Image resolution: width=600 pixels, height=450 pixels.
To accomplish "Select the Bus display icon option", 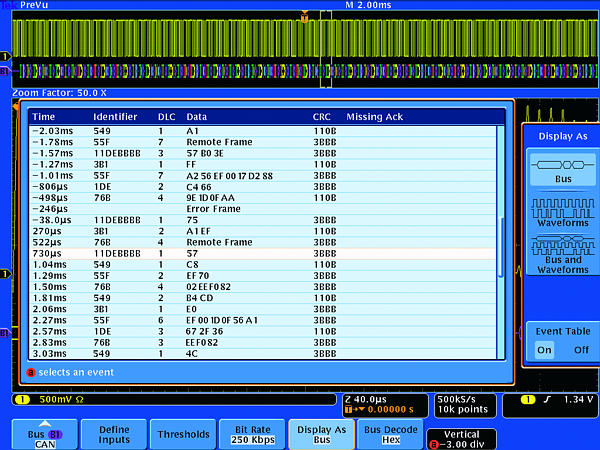I will point(560,166).
